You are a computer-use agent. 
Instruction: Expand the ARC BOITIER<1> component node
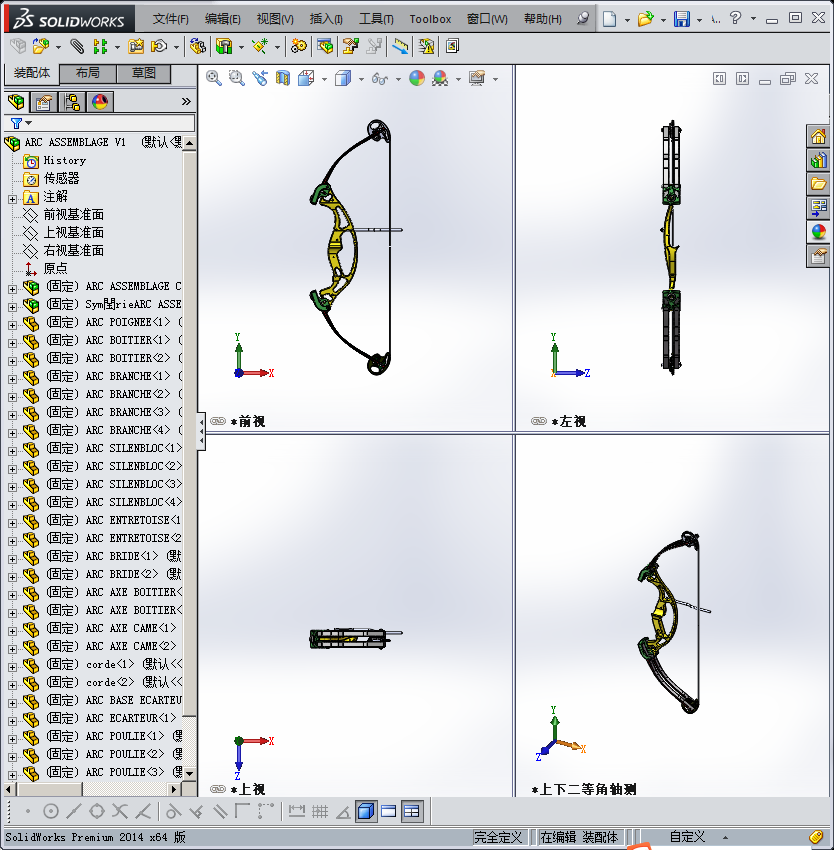pyautogui.click(x=12, y=343)
